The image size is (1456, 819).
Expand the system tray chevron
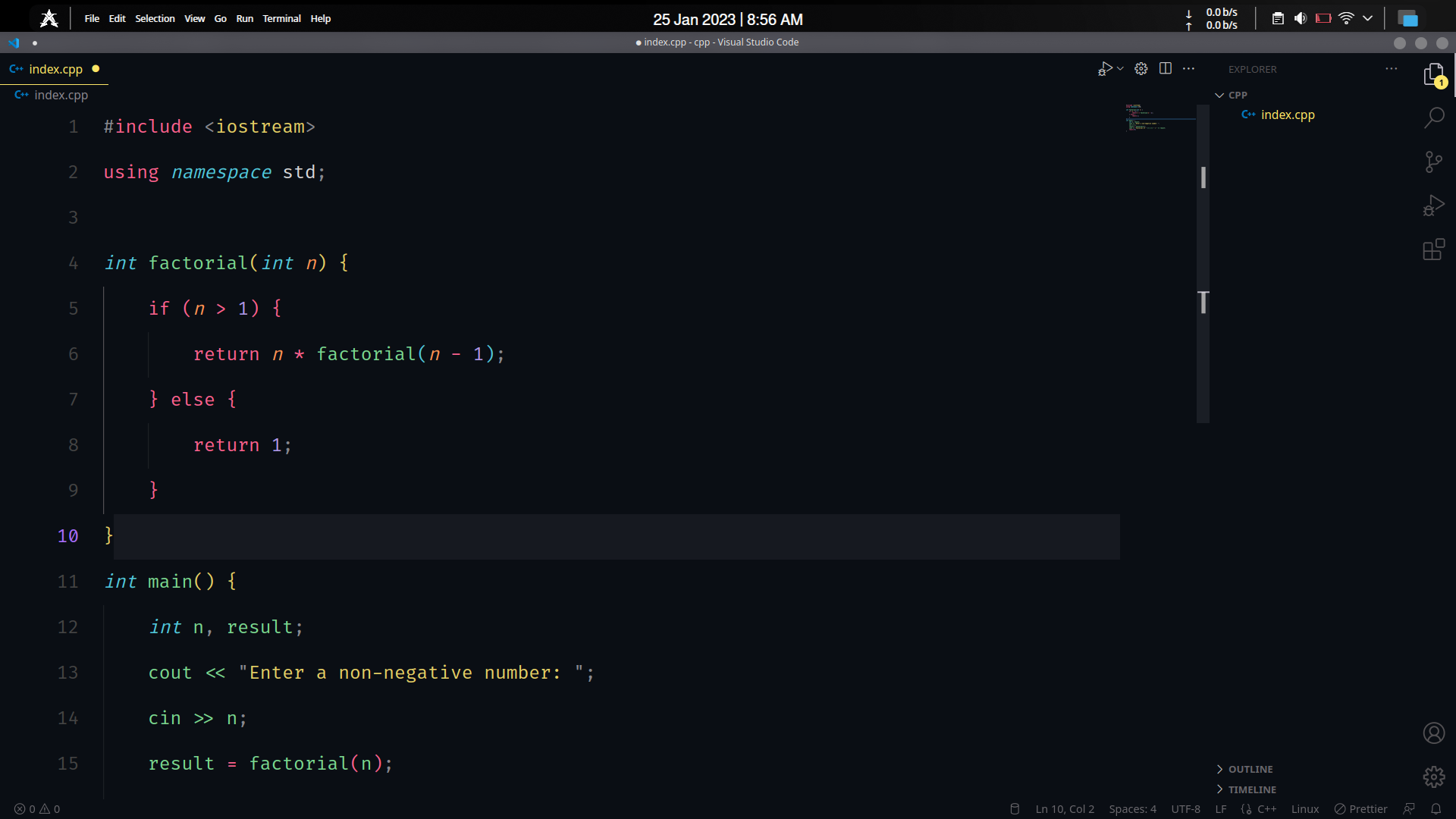point(1367,18)
